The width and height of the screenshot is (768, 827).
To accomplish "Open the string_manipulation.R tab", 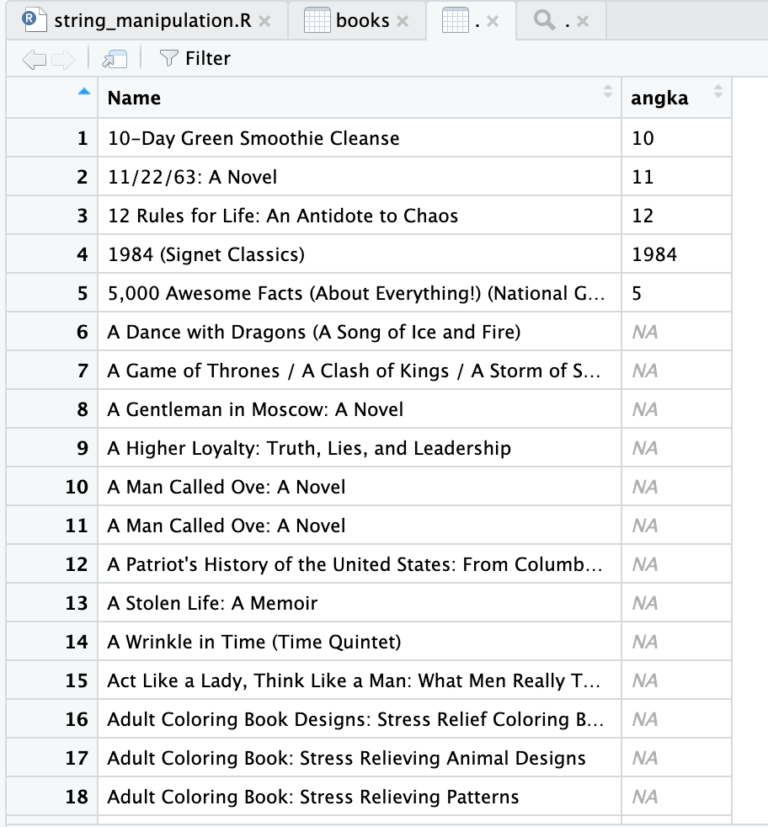I will [152, 20].
